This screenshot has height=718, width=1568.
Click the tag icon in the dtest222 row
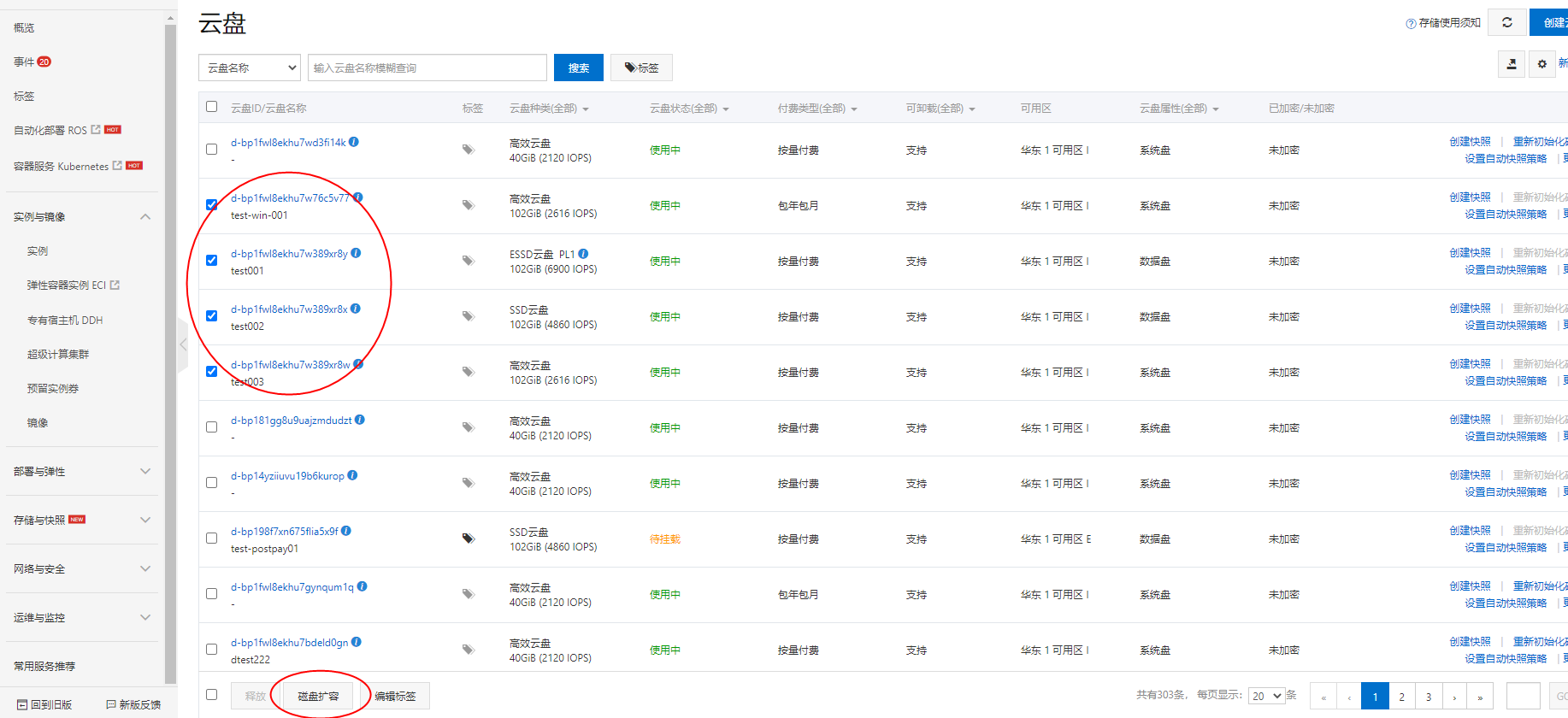point(469,650)
